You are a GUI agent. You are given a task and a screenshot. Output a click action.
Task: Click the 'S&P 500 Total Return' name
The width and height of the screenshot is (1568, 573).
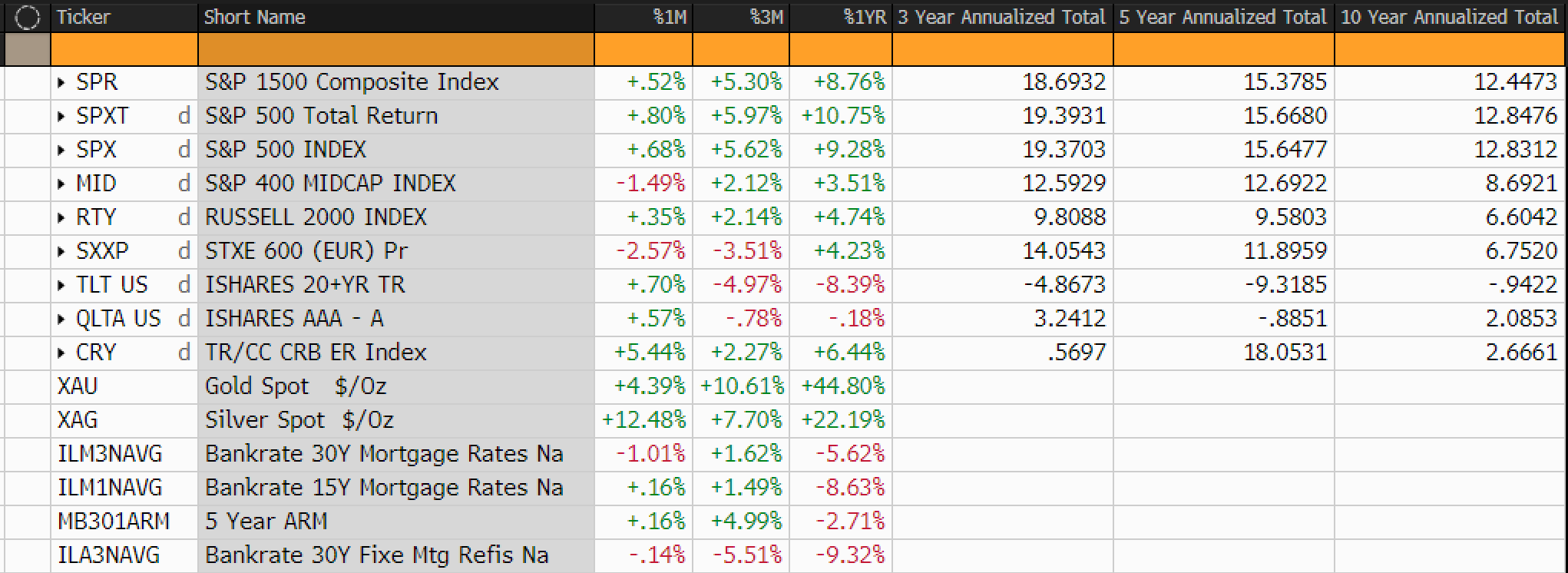coord(322,116)
